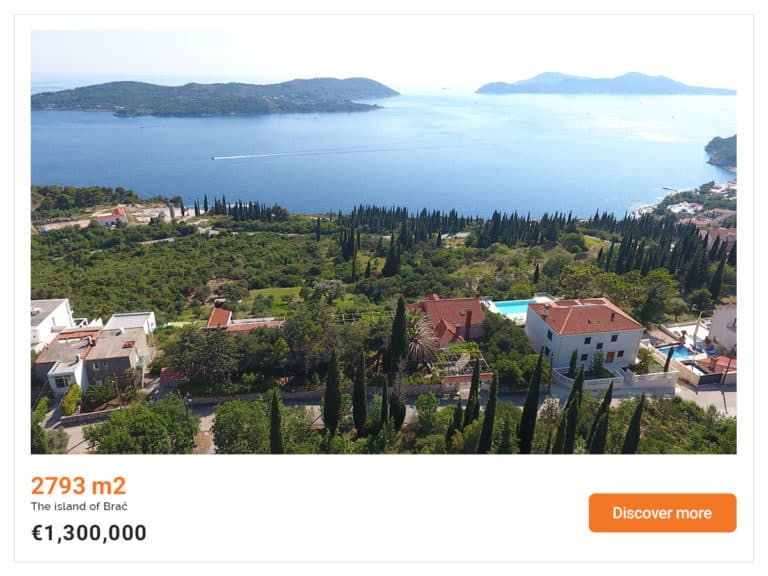
Task: Select the 2793 m2 area heading
Action: coord(78,485)
